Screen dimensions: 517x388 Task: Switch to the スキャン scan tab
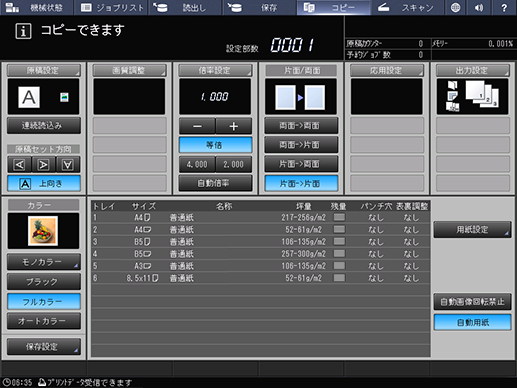click(407, 7)
